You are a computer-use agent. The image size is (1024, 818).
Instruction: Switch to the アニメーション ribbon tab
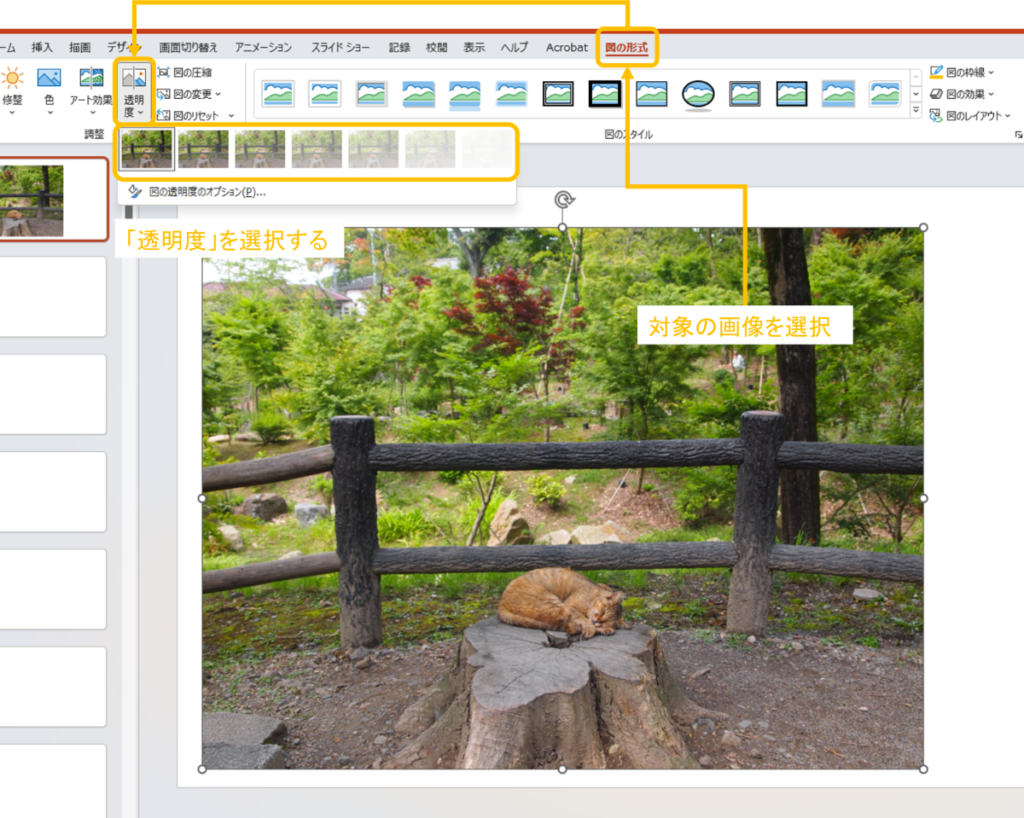tap(264, 46)
